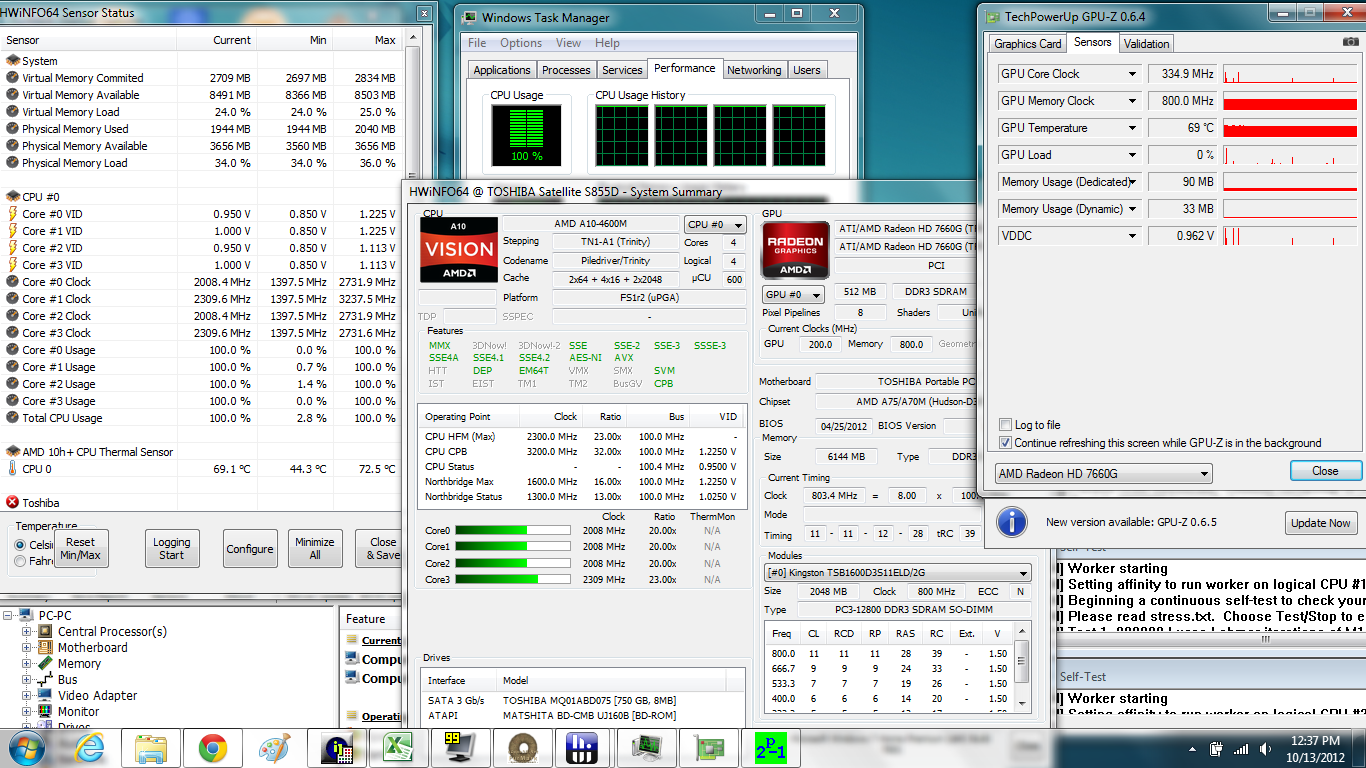
Task: Select the Fahrenheit temperature radio button
Action: tap(21, 562)
